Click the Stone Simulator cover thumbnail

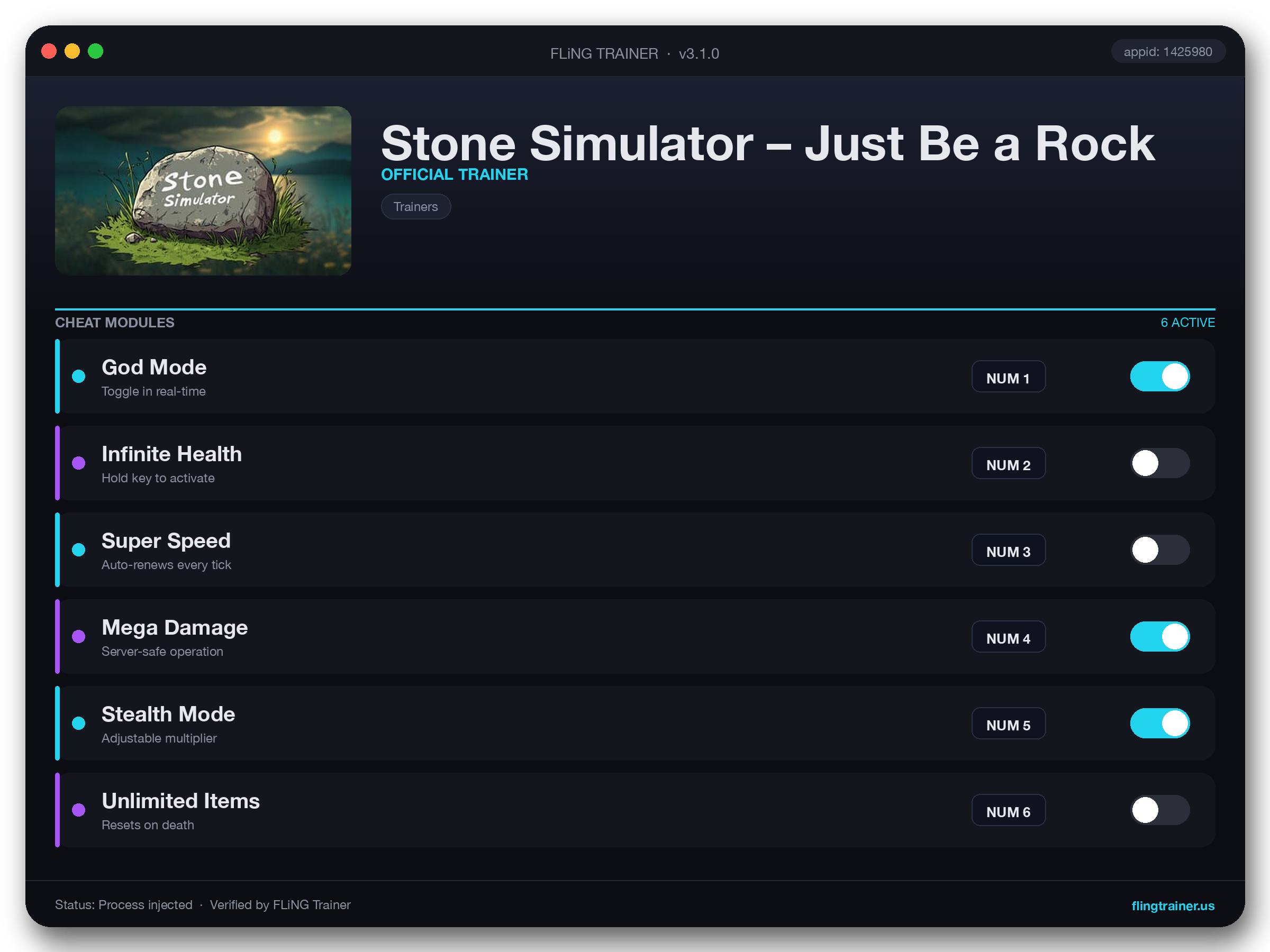coord(203,190)
